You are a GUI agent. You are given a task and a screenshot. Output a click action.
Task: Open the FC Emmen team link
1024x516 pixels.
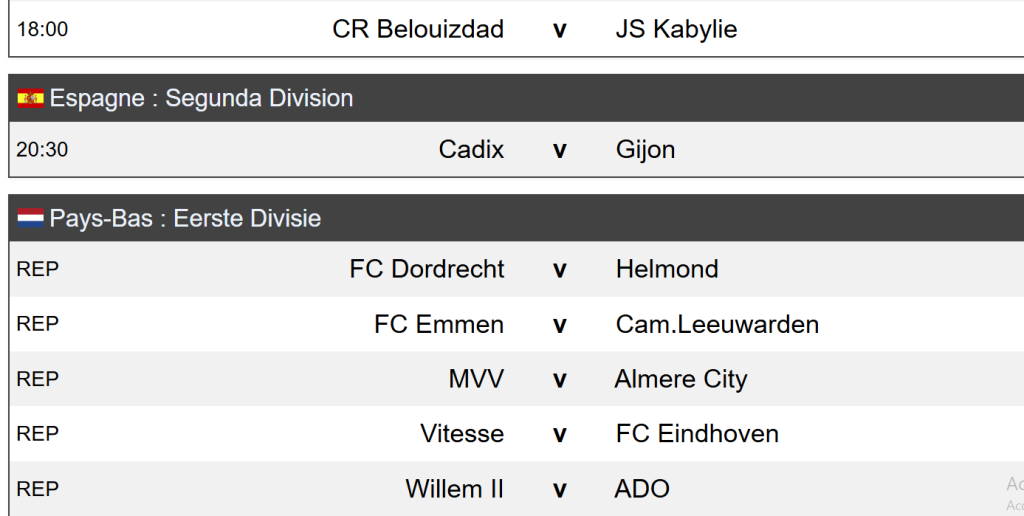tap(439, 324)
